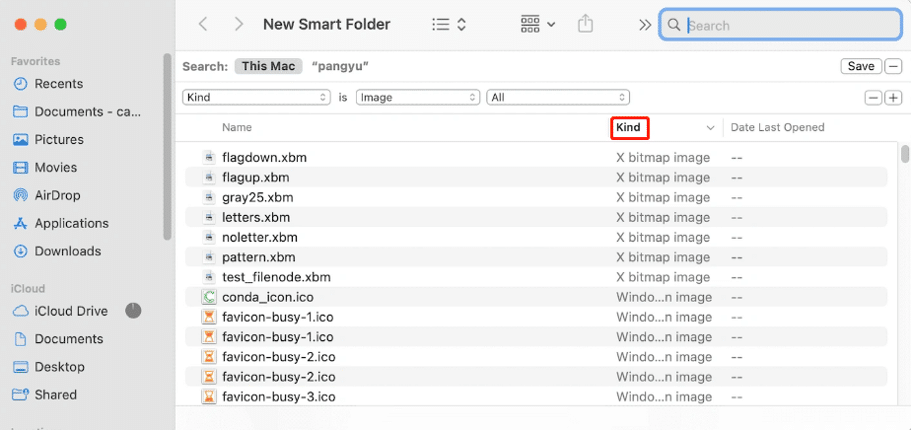Viewport: 912px width, 431px height.
Task: Click minus button beside Save
Action: [x=893, y=66]
